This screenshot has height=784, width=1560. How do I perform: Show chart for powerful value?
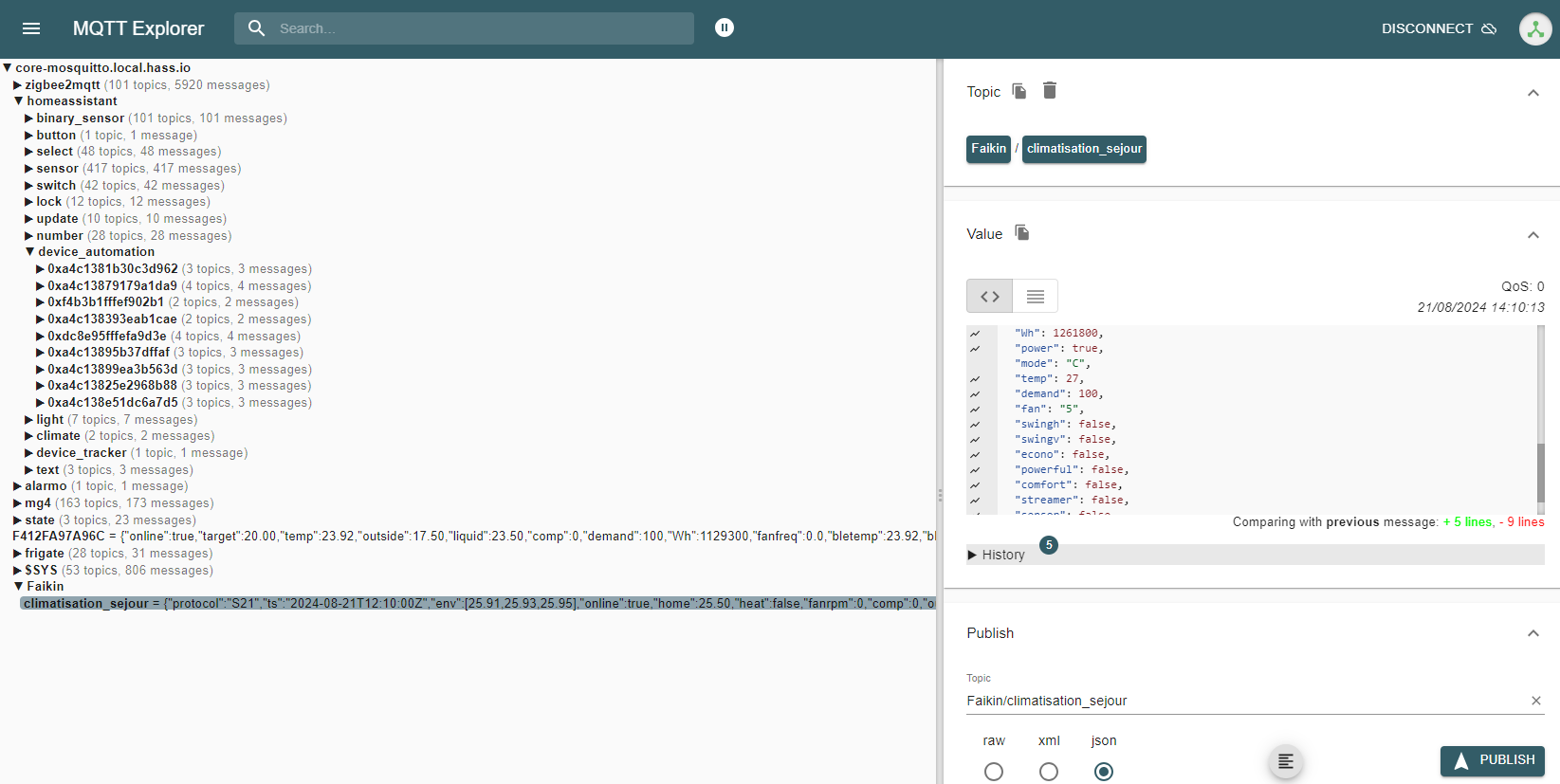pos(975,470)
